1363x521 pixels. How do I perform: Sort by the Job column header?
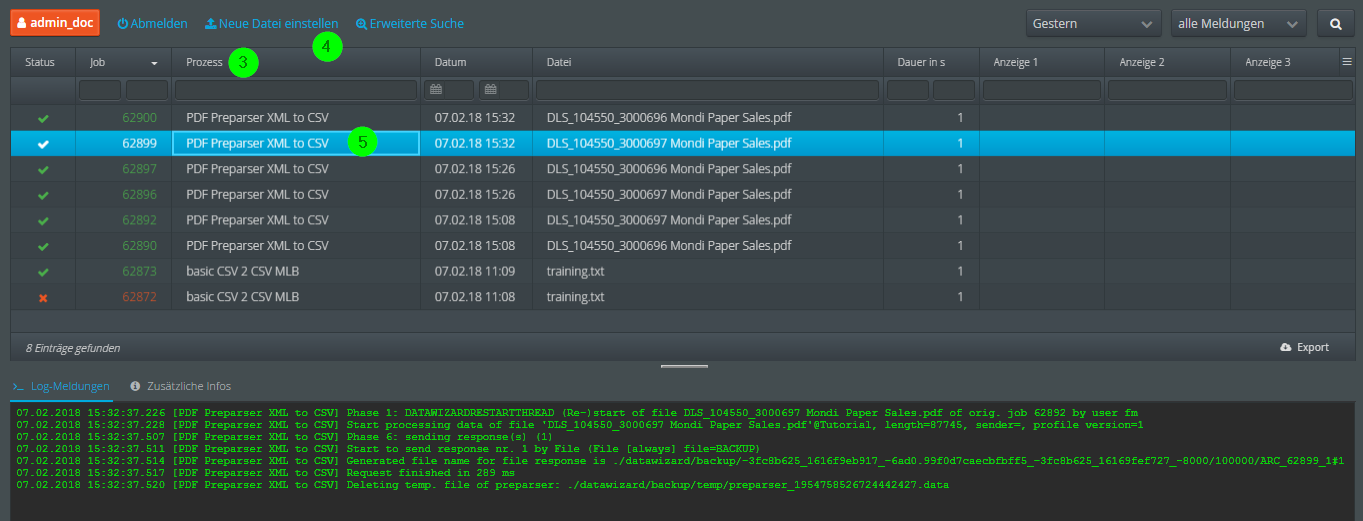point(123,62)
